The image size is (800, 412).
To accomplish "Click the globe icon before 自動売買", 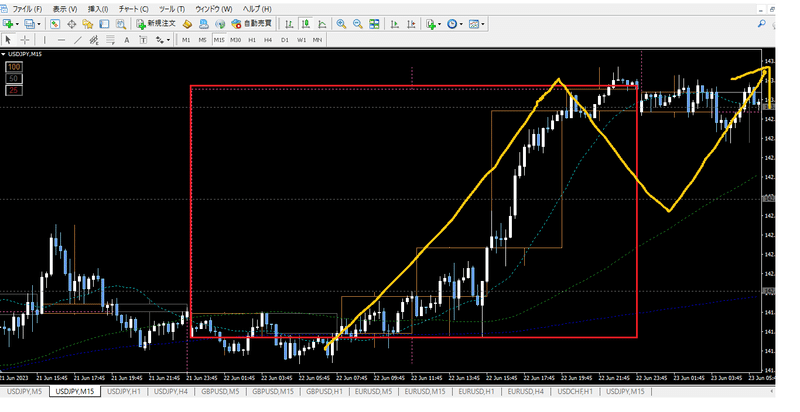I will point(220,24).
